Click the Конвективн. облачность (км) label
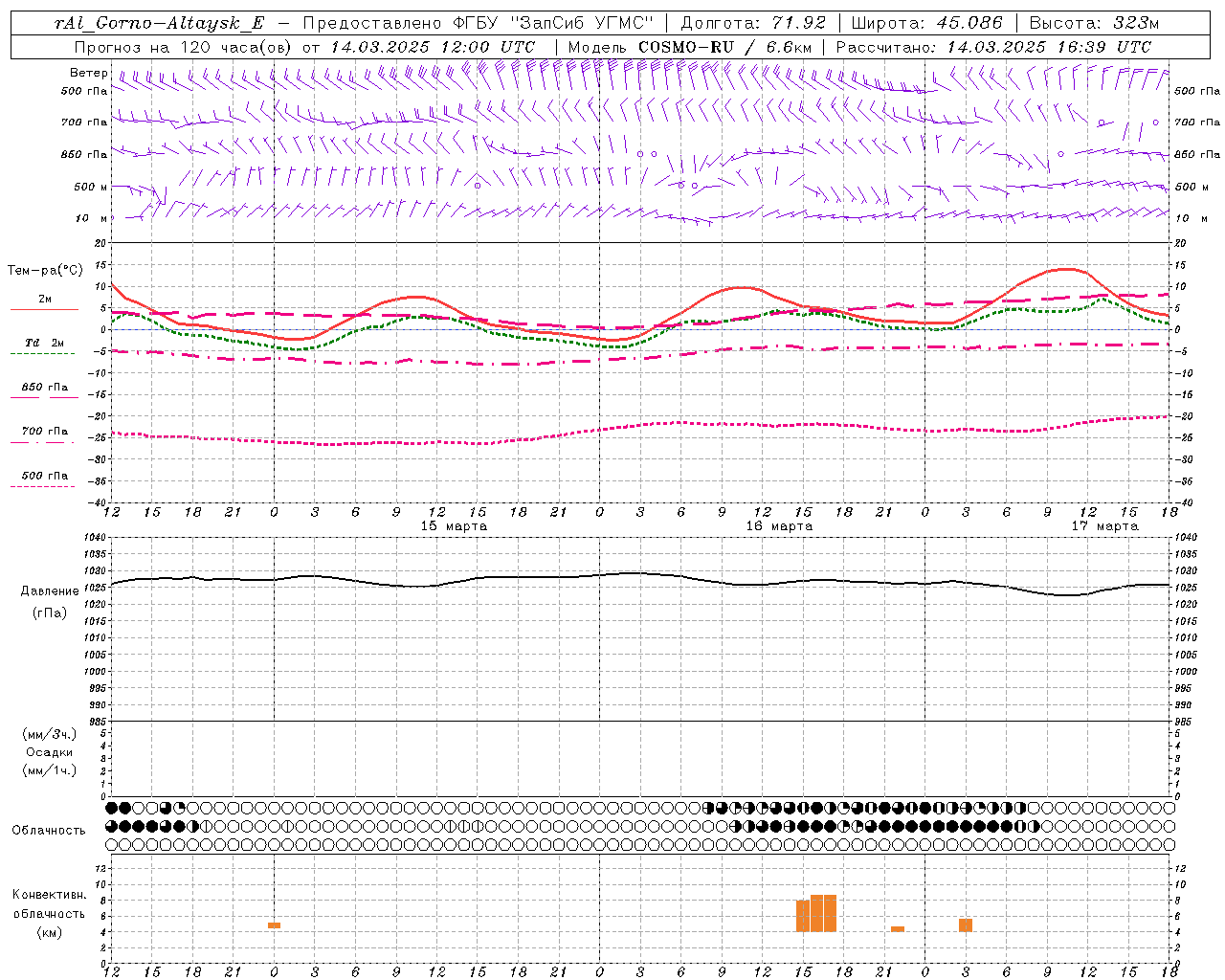Viewport: 1225px width, 980px height. [49, 913]
